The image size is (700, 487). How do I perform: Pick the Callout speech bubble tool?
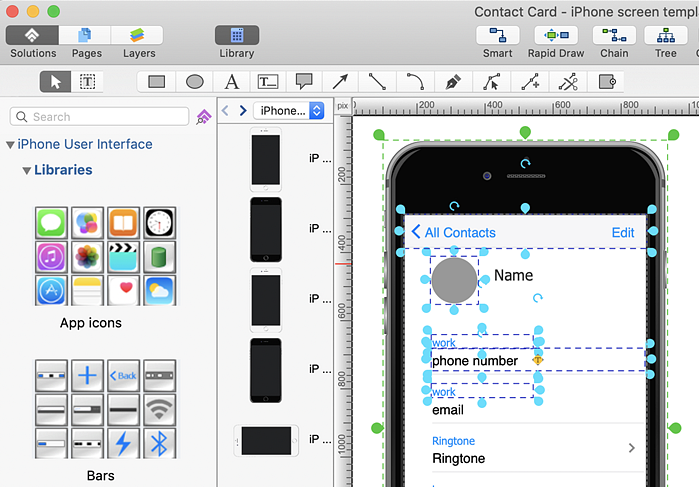pyautogui.click(x=304, y=82)
